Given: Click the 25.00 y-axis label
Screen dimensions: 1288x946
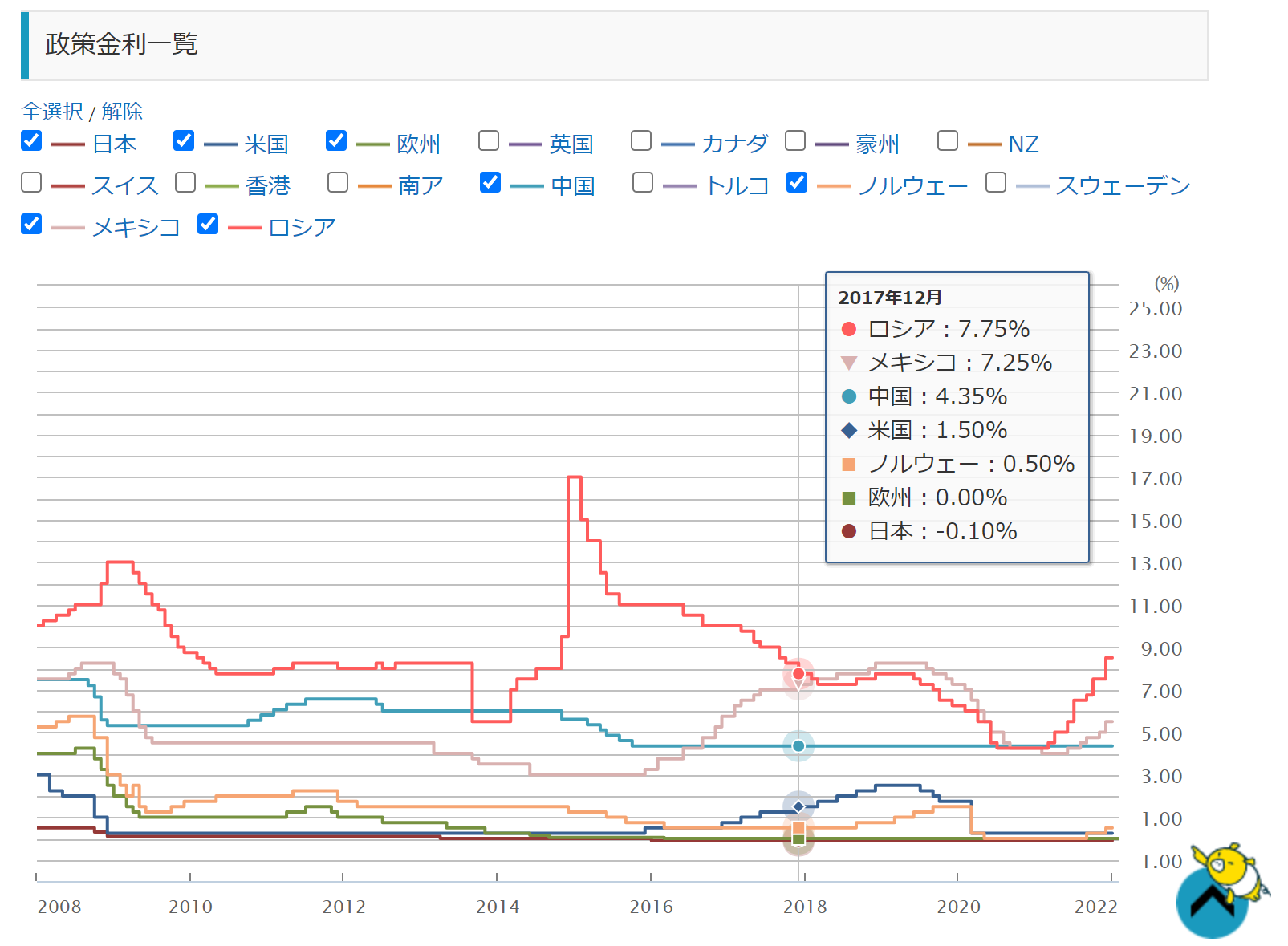Looking at the screenshot, I should [1156, 308].
